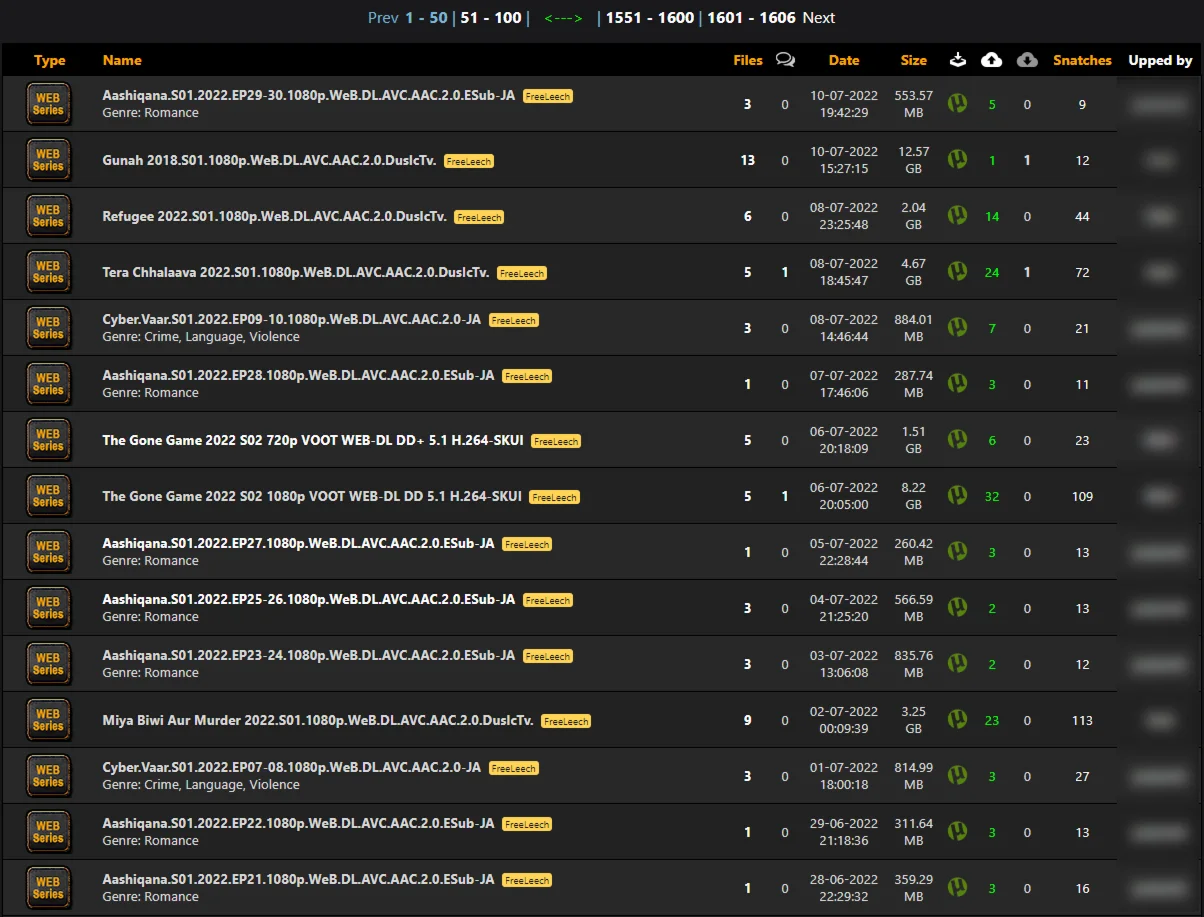
Task: Open Miya Biwi Aur Murder torrent details
Action: 317,720
